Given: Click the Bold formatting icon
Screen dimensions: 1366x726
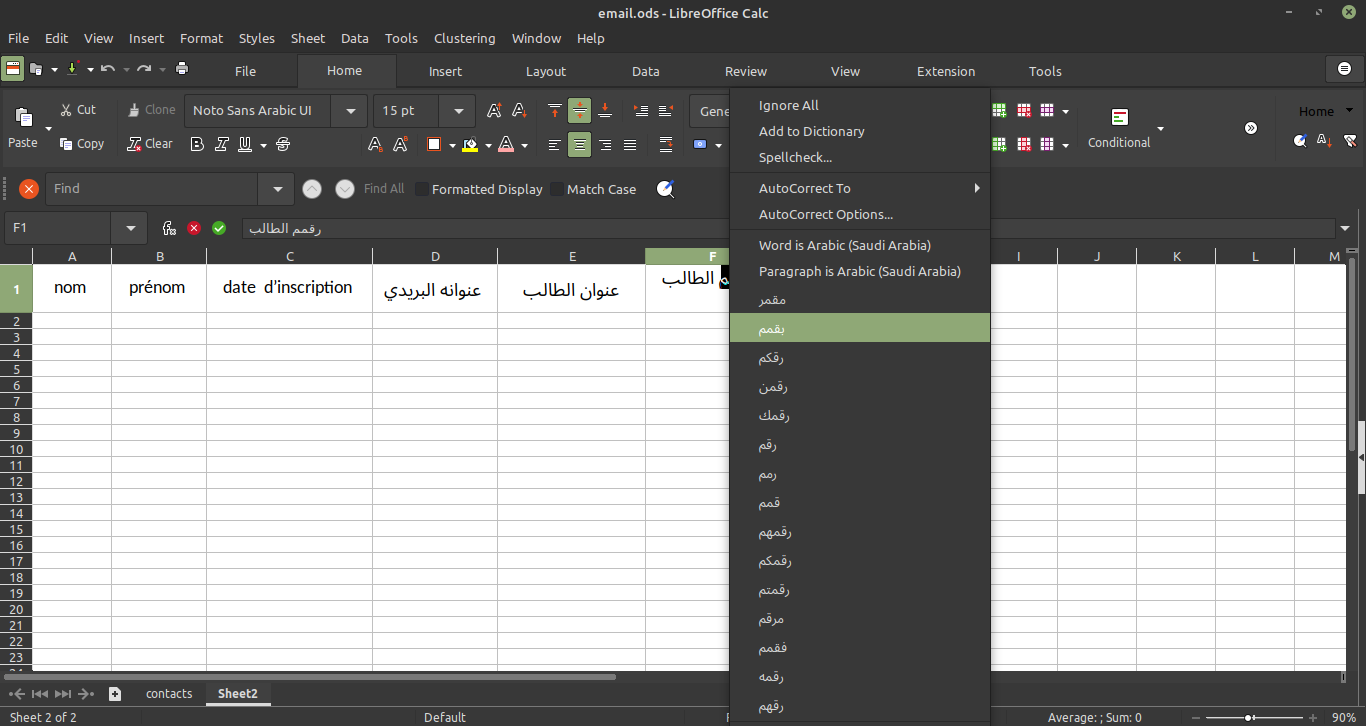Looking at the screenshot, I should (197, 145).
